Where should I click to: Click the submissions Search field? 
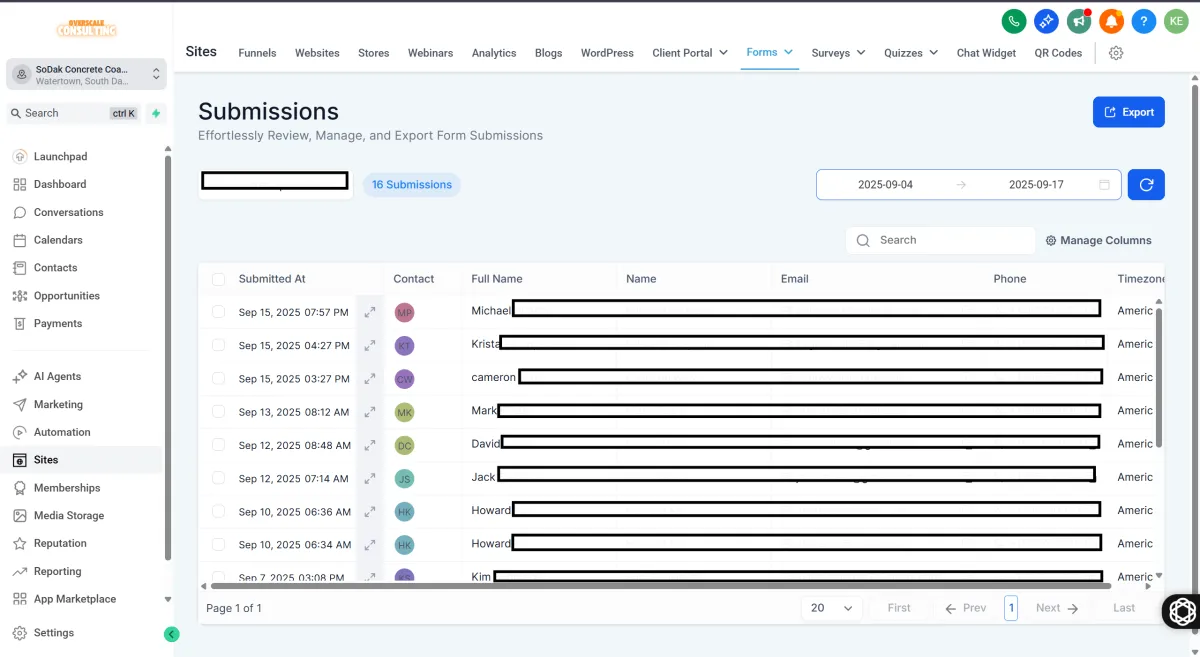coord(941,240)
